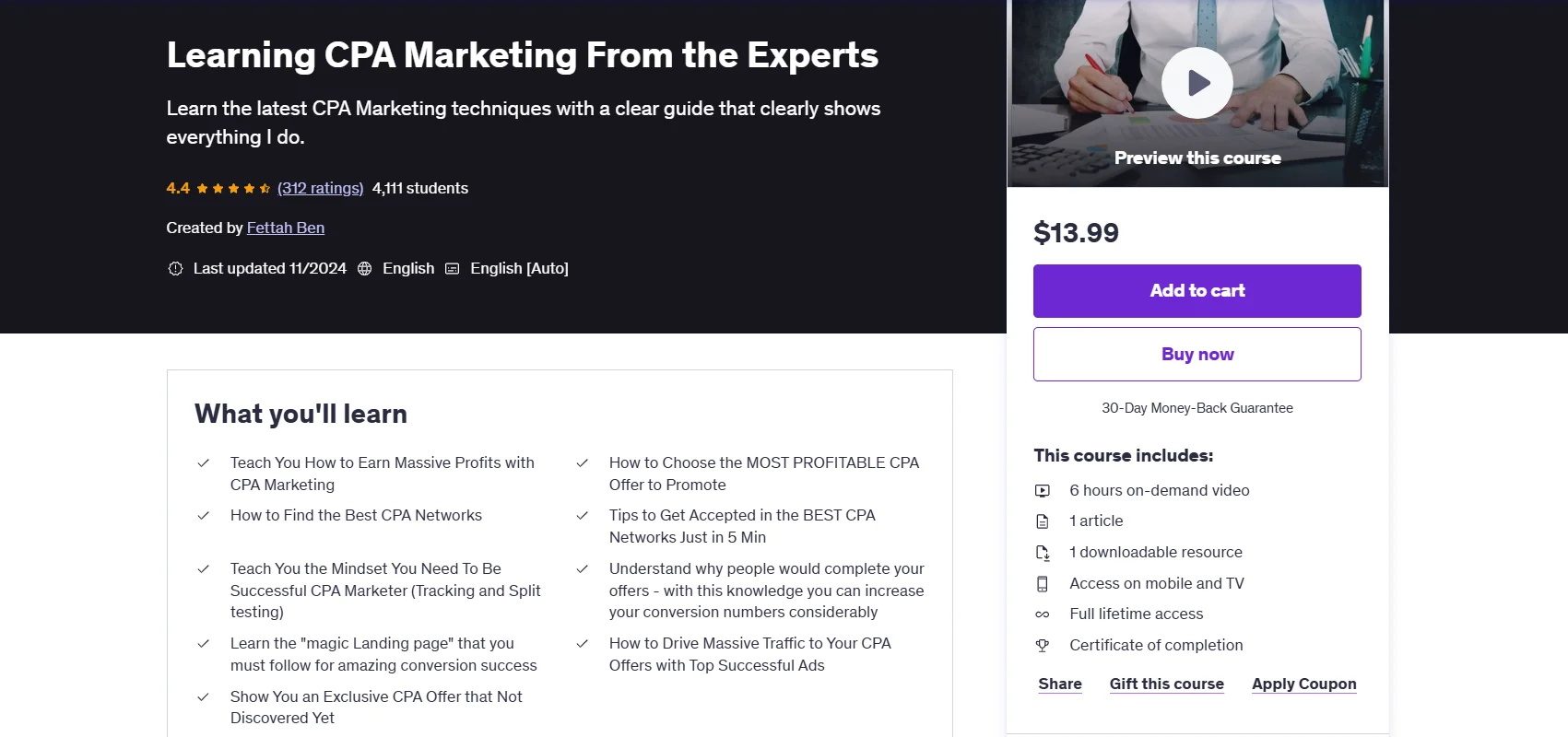1568x737 pixels.
Task: Click the play button to preview the course
Action: [x=1197, y=82]
